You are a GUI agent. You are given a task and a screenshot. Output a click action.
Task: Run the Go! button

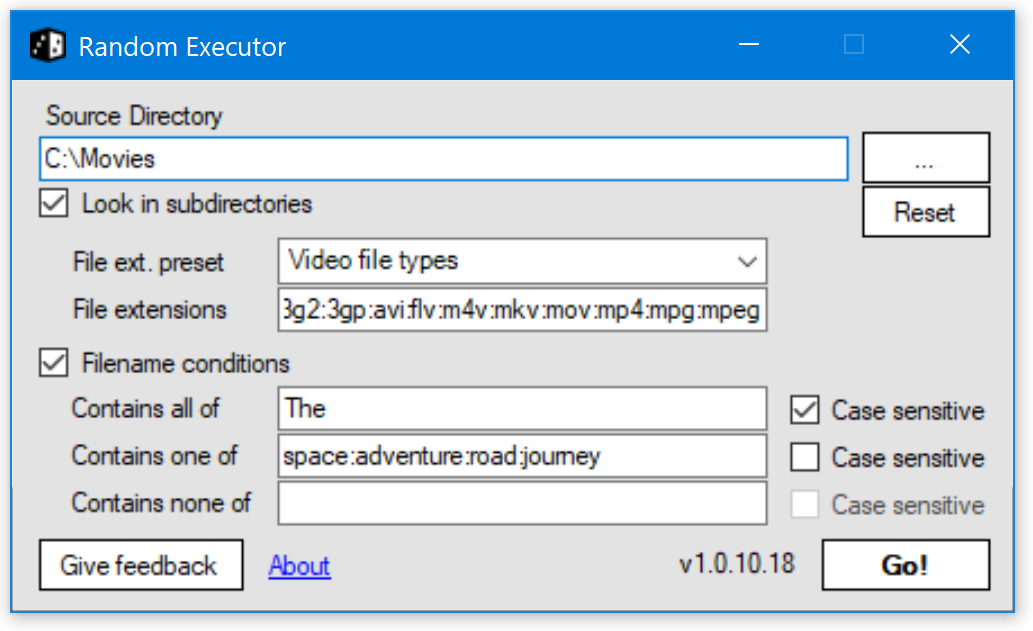tap(905, 565)
